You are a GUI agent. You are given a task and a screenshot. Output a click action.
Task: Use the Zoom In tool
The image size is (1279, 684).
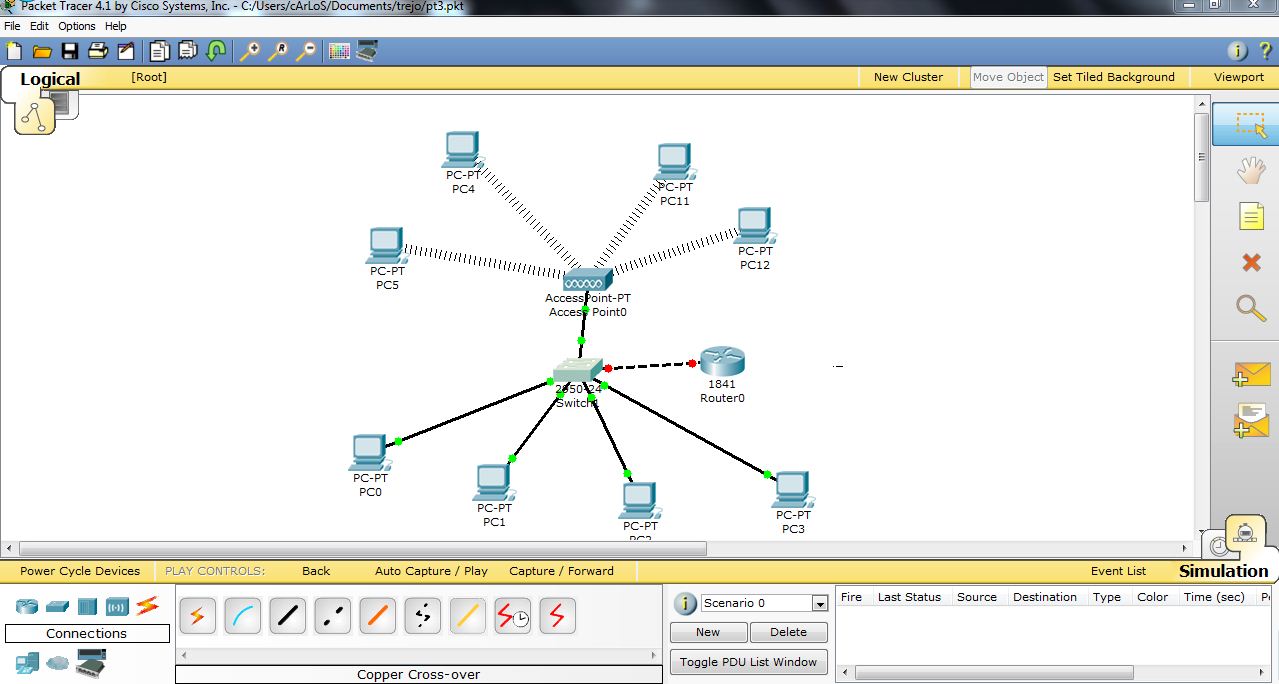pyautogui.click(x=249, y=50)
